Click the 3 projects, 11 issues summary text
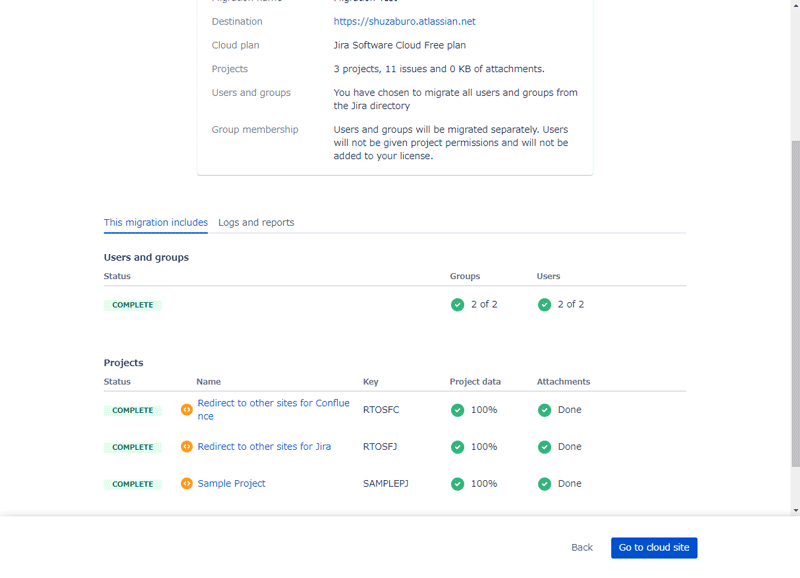The width and height of the screenshot is (800, 578). [x=439, y=69]
